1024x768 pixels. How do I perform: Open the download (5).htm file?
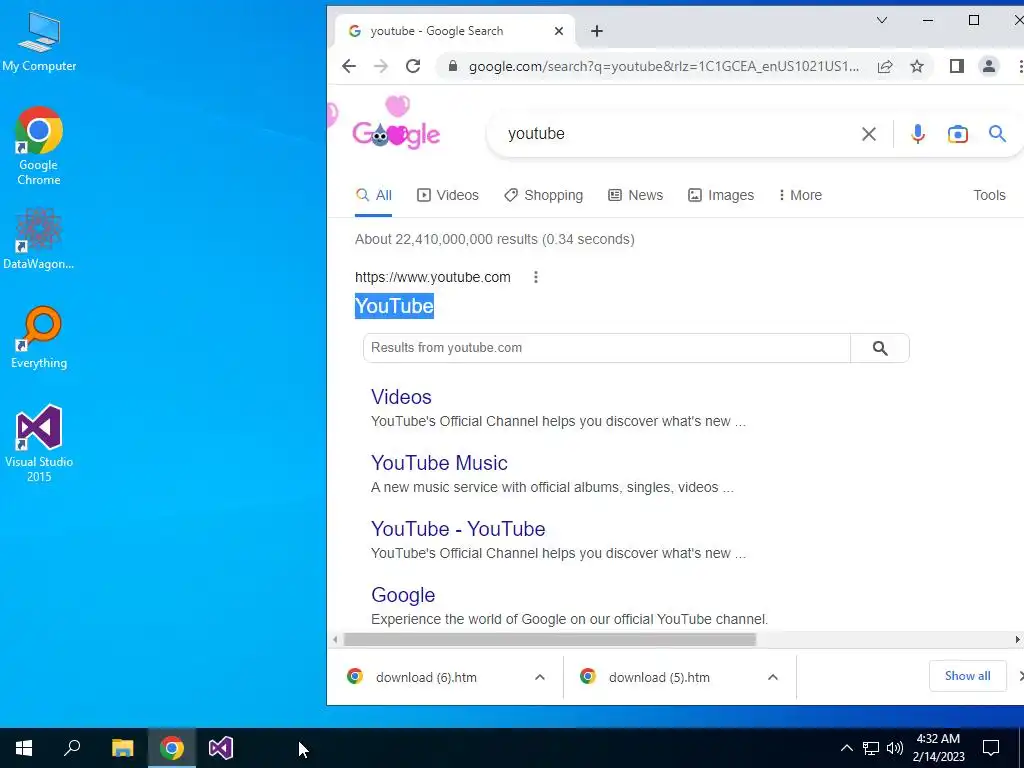pyautogui.click(x=659, y=677)
